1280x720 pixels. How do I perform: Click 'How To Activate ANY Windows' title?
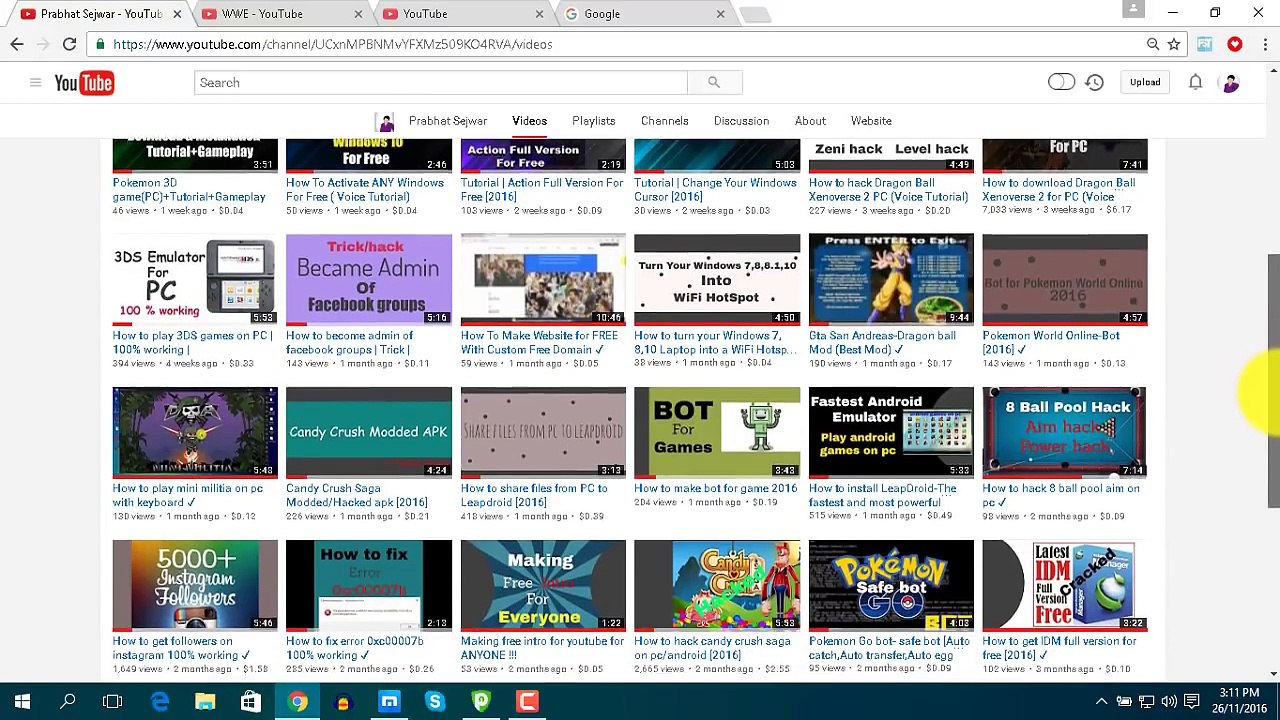coord(365,190)
